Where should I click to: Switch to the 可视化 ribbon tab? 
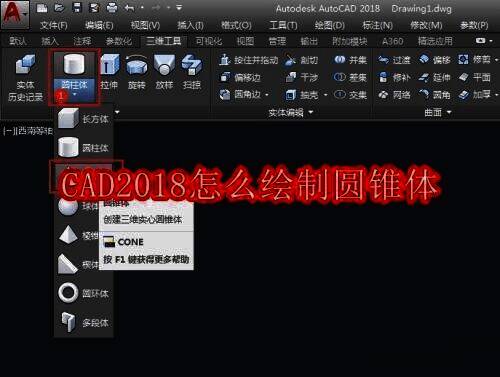point(209,41)
